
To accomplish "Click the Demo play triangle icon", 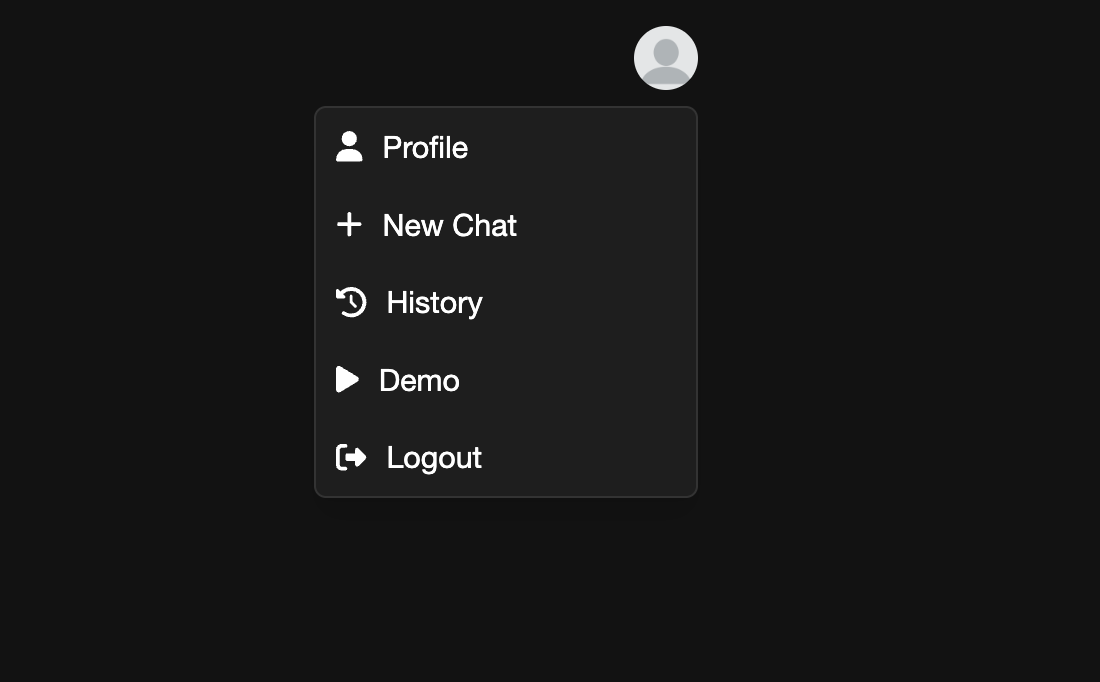I will point(347,380).
